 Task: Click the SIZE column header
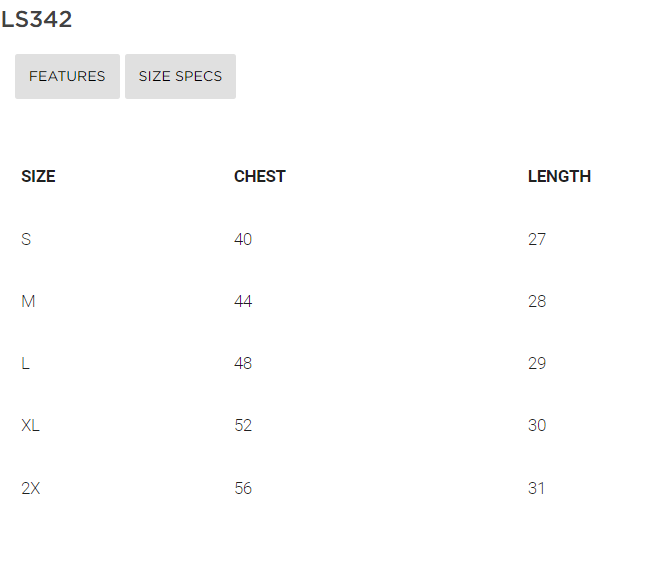pos(38,176)
